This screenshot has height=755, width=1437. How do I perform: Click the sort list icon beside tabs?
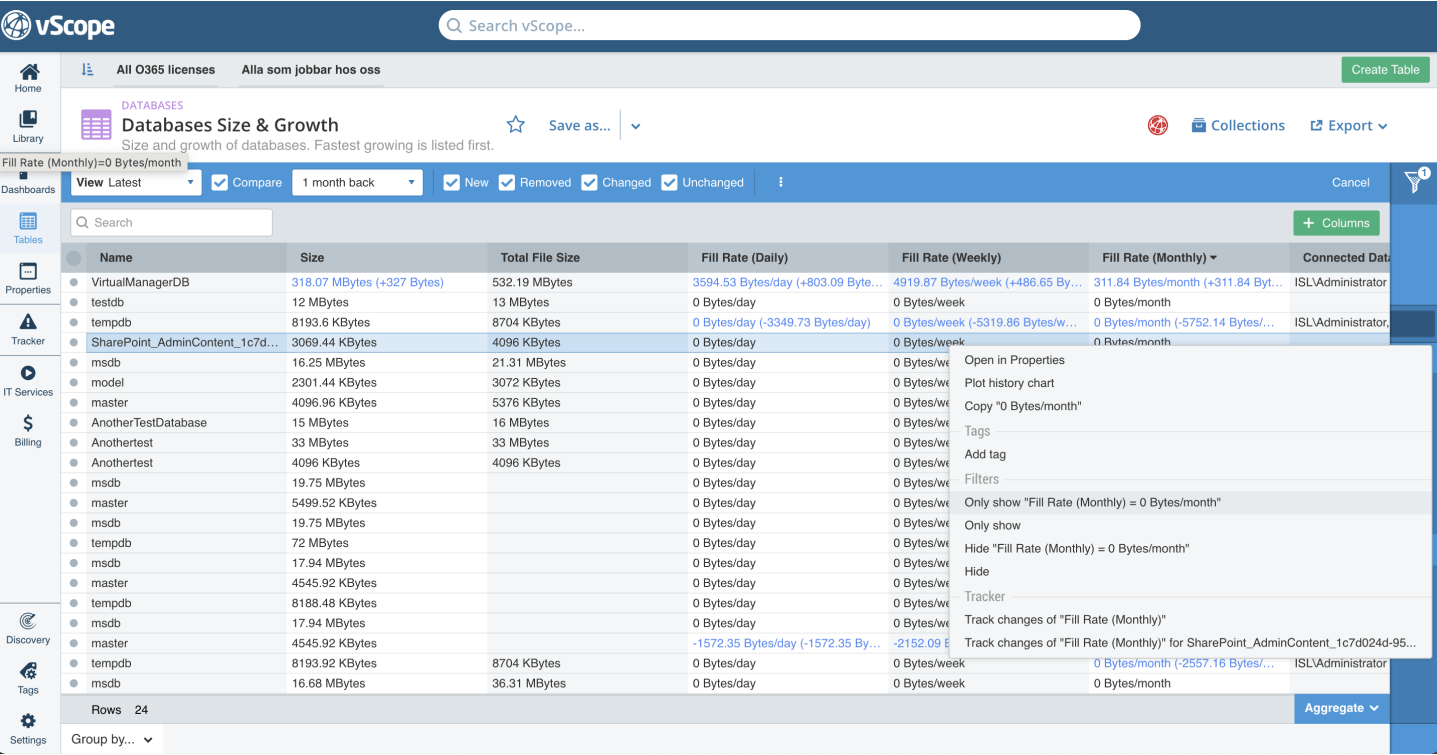point(87,70)
